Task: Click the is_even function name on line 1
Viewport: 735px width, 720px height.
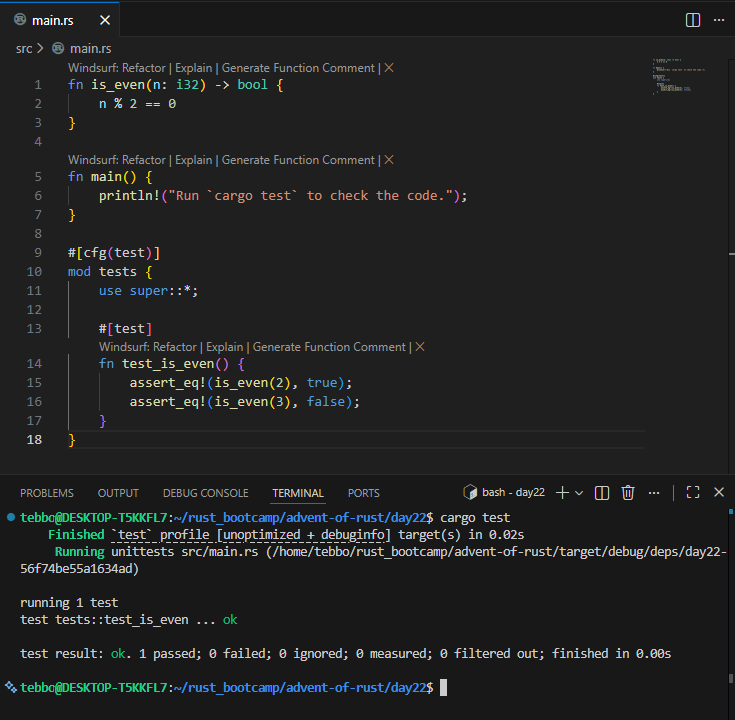Action: pyautogui.click(x=118, y=85)
